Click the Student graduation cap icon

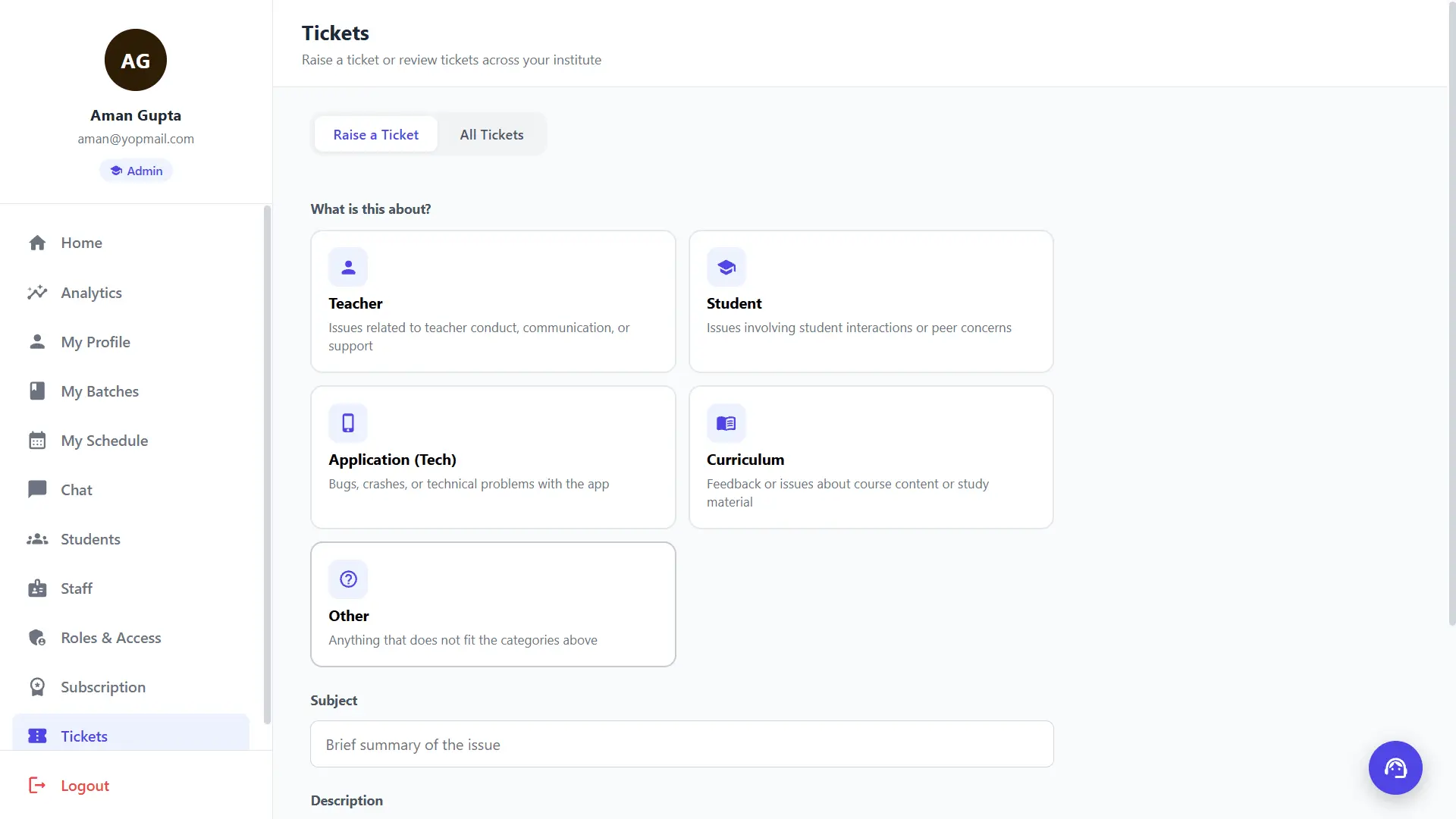(726, 267)
